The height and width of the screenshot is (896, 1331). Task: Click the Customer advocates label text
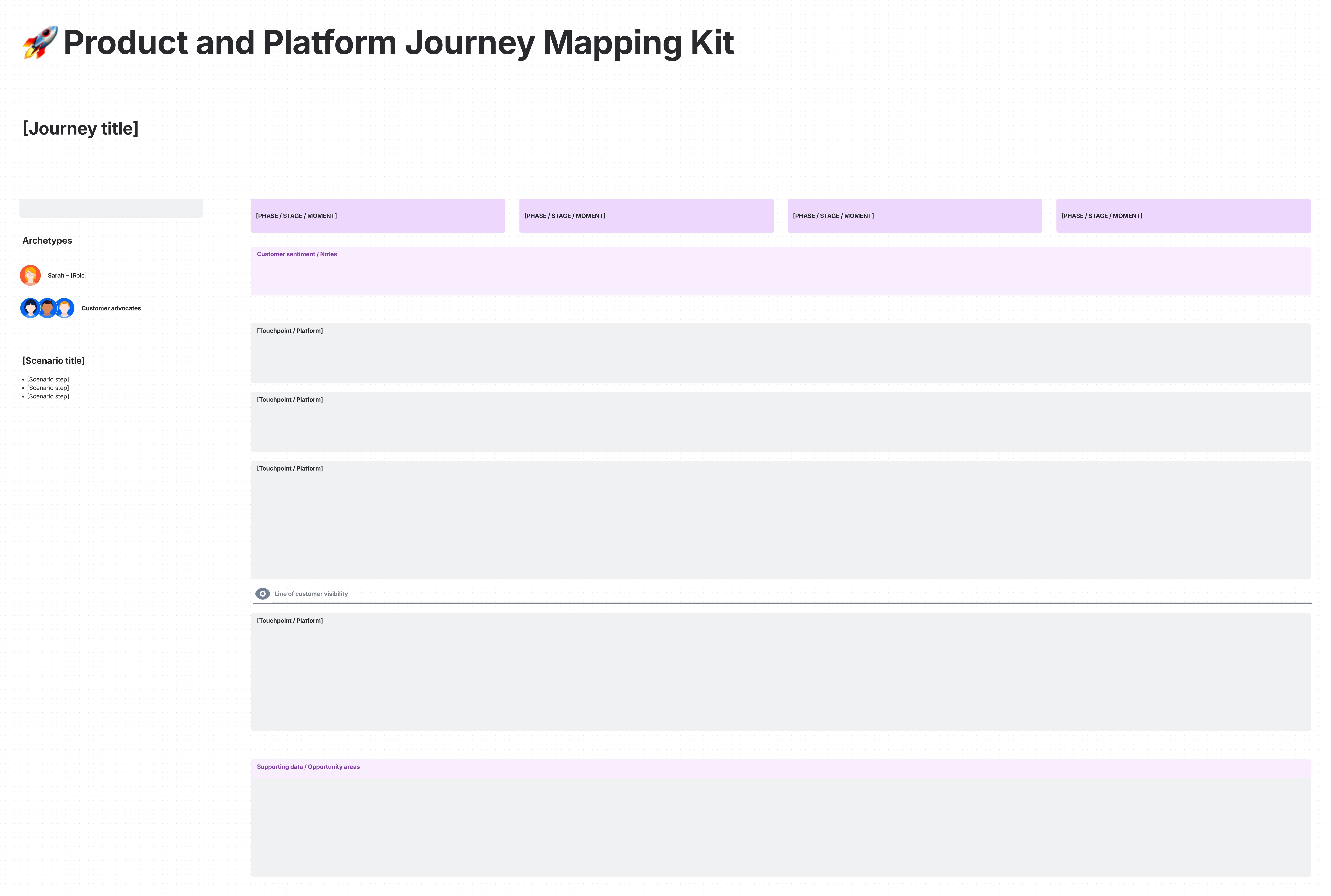(111, 308)
